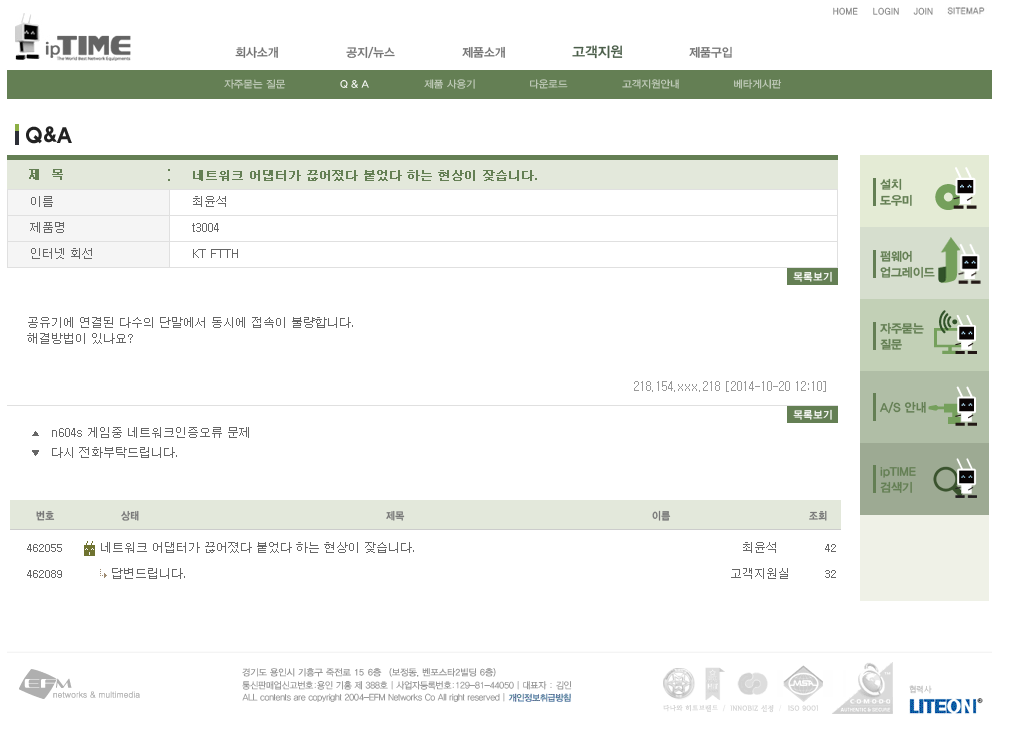Click author 고객지원실 in the list
This screenshot has width=1021, height=744.
click(759, 573)
